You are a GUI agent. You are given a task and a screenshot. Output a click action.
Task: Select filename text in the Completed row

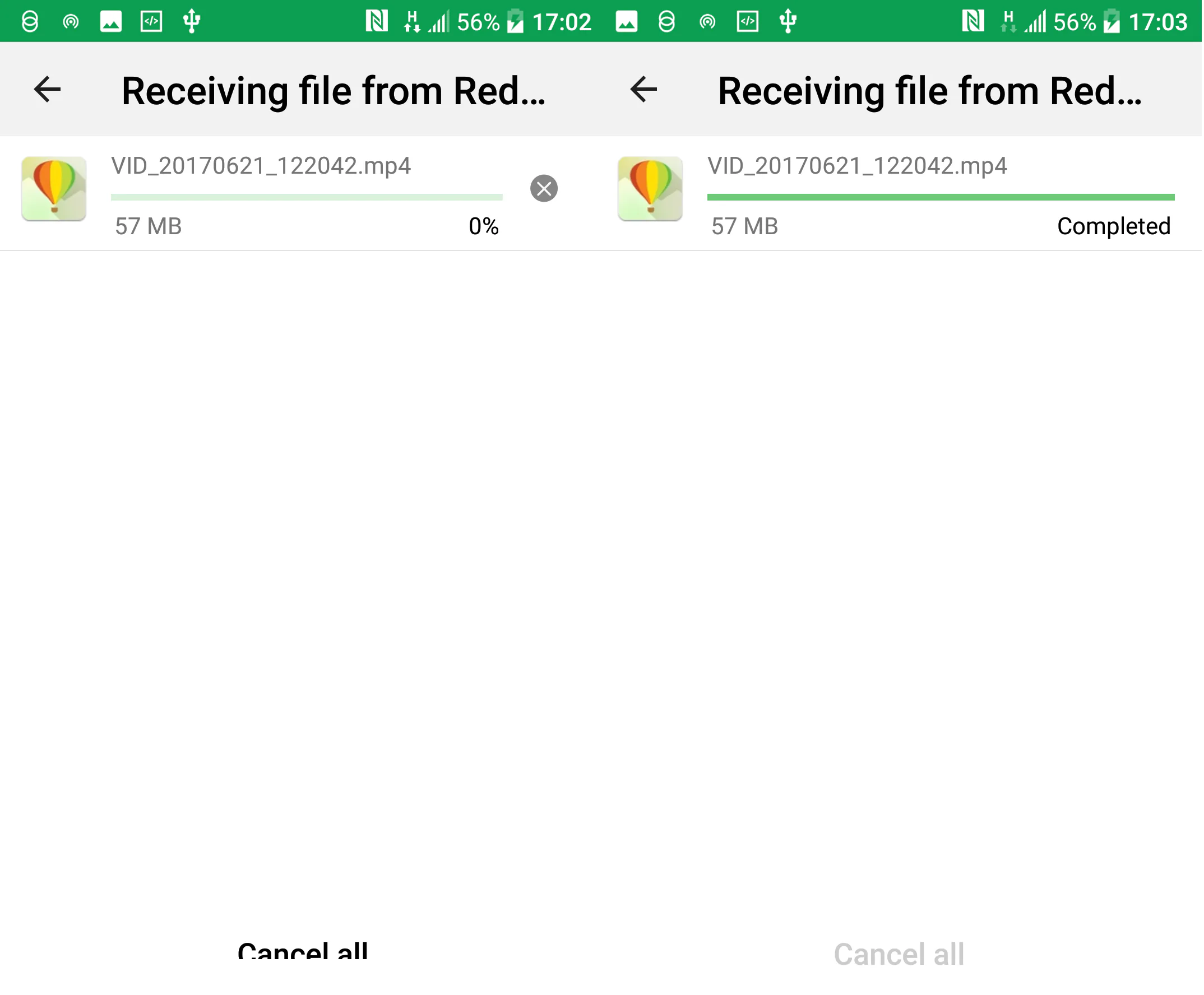click(858, 166)
